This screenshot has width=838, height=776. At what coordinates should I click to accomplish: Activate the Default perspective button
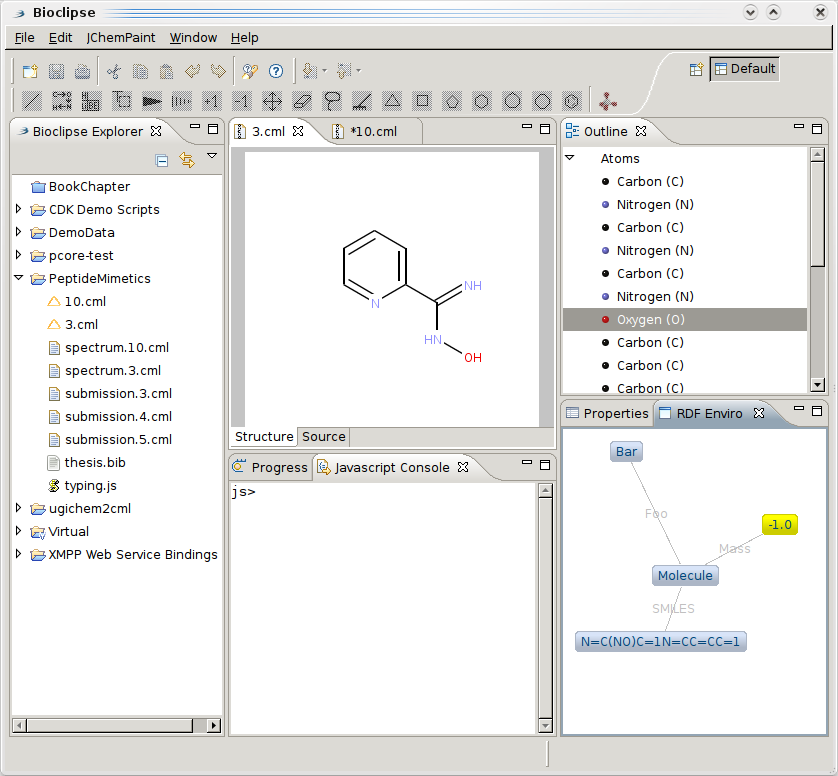(744, 69)
